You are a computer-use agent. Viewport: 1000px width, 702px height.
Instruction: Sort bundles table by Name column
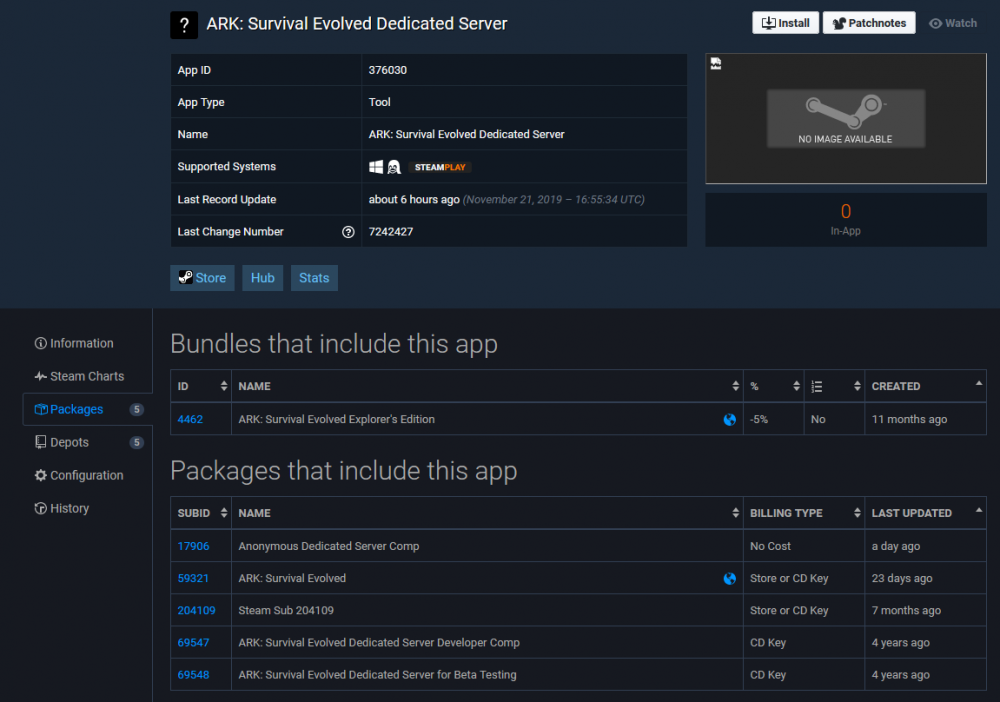pos(487,386)
